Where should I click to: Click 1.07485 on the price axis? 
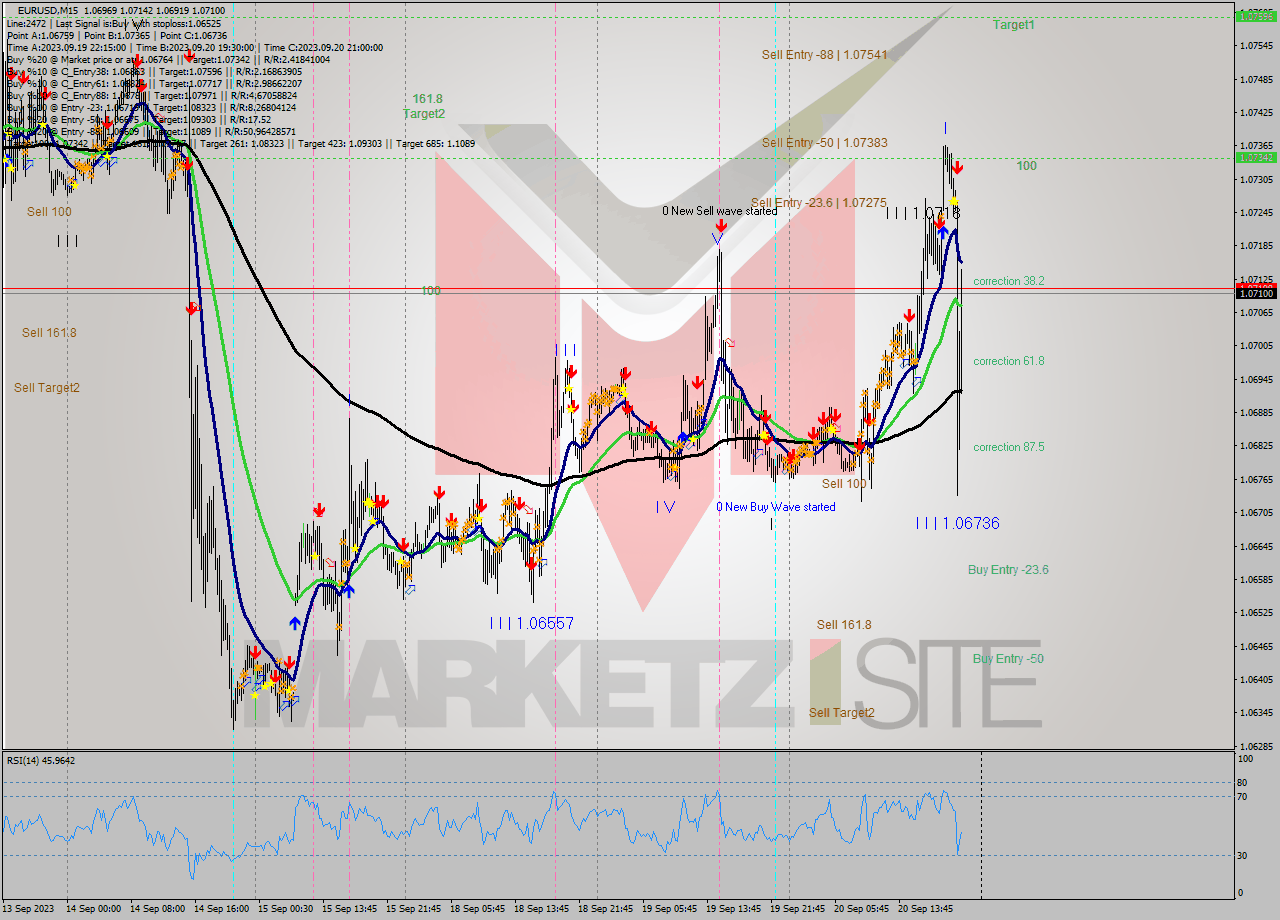pos(1256,79)
